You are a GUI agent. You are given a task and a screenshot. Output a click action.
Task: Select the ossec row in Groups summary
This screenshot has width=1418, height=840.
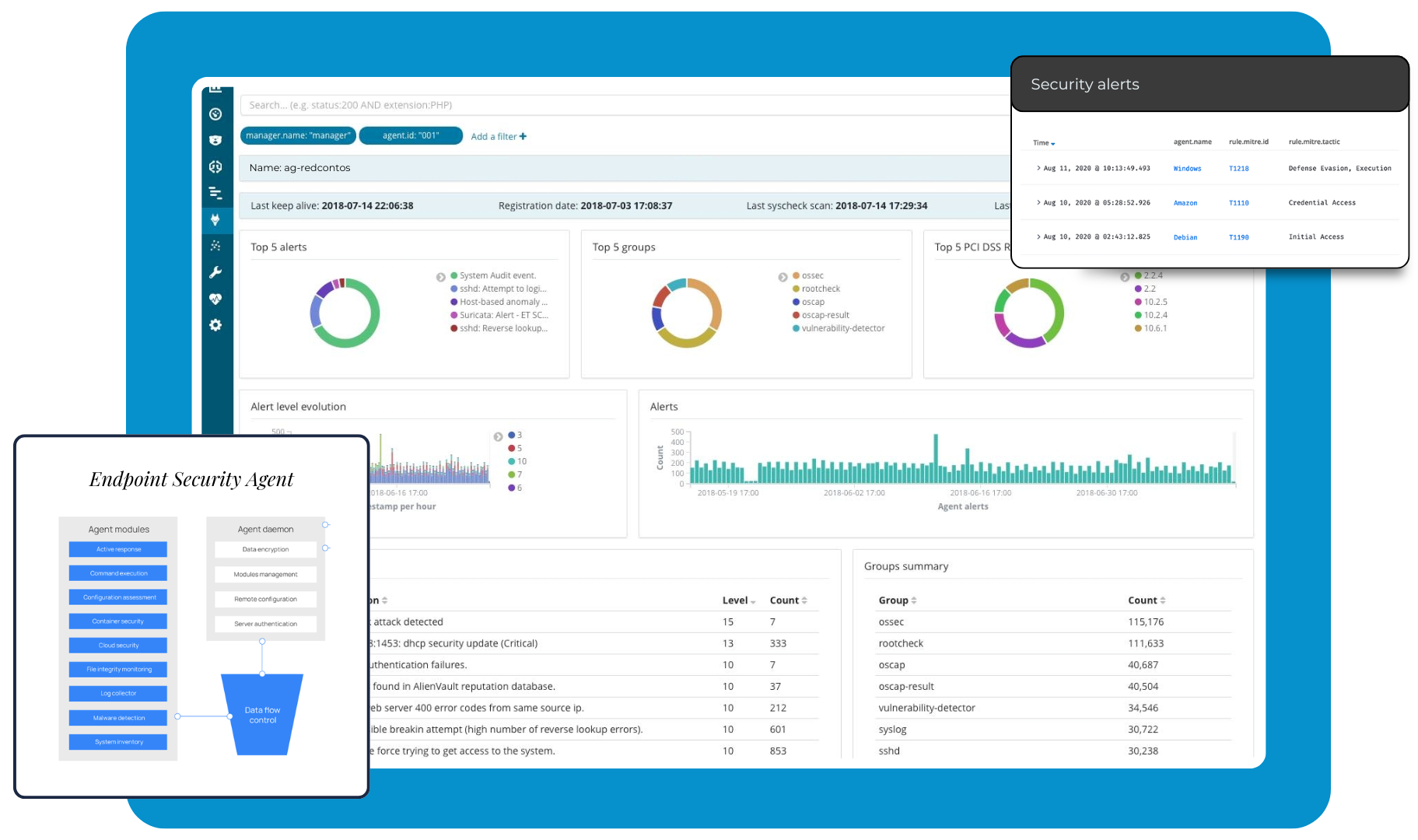[x=1053, y=622]
